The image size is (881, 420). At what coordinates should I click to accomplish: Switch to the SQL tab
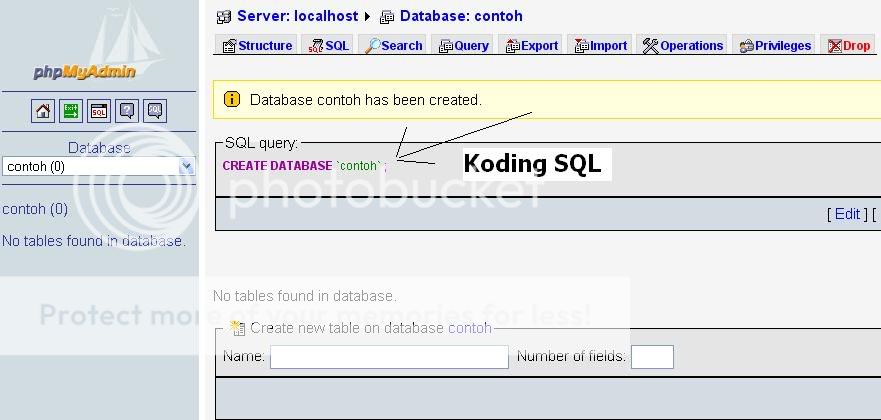point(329,45)
